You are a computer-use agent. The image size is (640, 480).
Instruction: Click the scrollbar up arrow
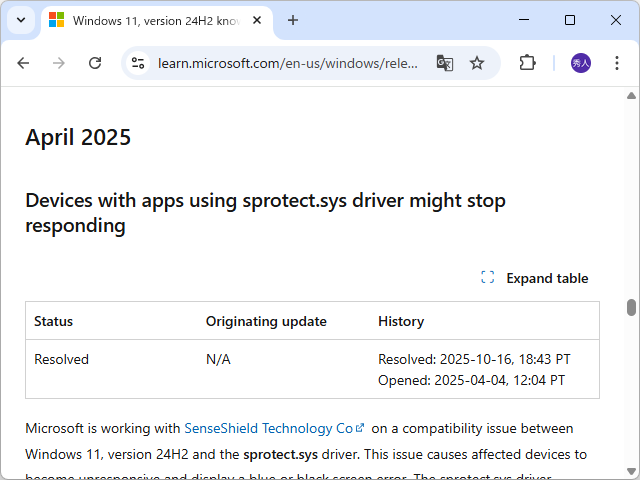point(631,96)
